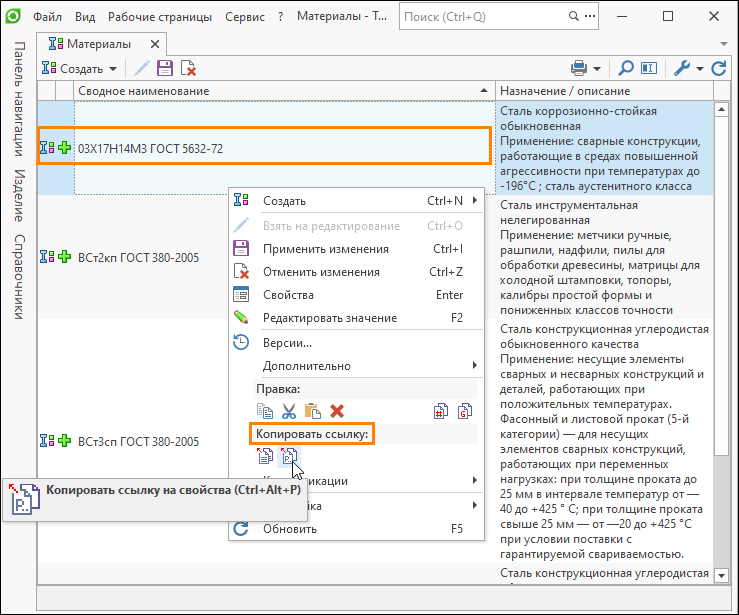Open the Создать toolbar dropdown arrow

pyautogui.click(x=113, y=69)
